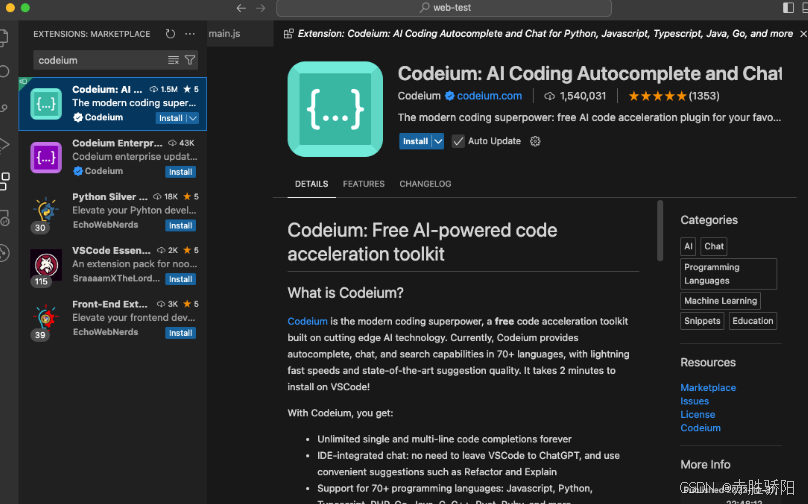808x504 pixels.
Task: Open Codeium extension settings gear
Action: point(535,141)
